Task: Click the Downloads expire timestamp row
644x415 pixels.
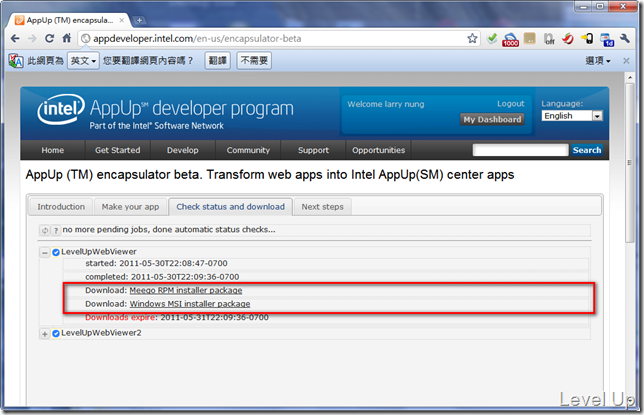Action: [x=326, y=318]
